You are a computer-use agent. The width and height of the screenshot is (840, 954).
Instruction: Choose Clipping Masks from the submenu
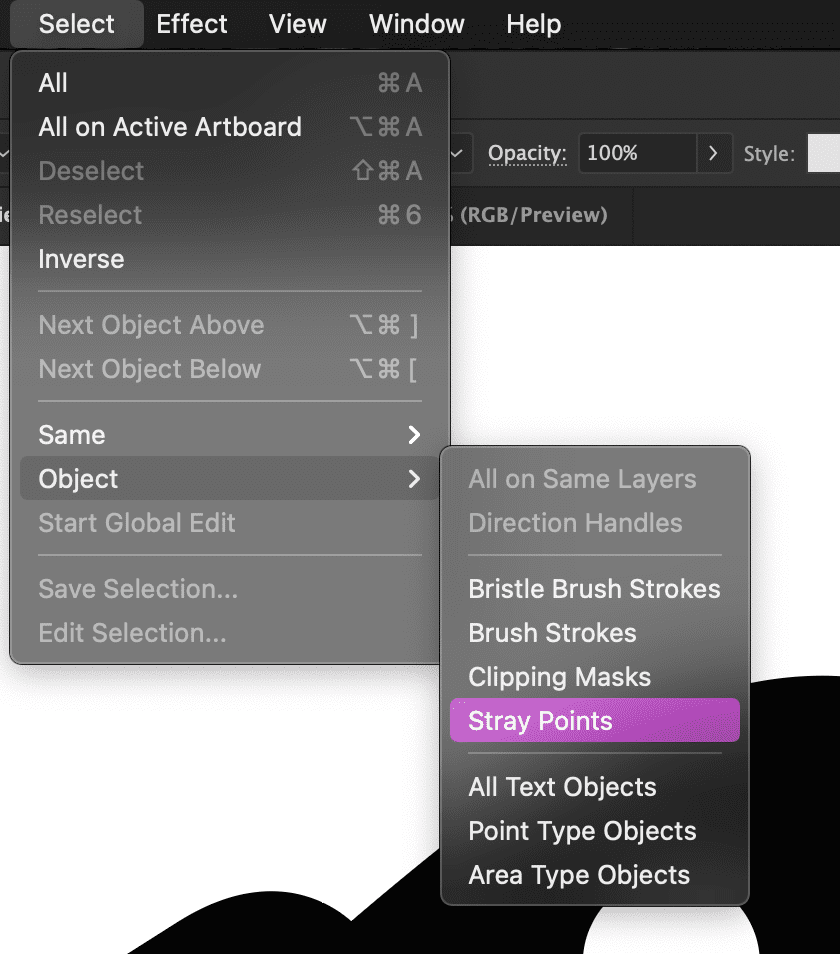pos(559,677)
